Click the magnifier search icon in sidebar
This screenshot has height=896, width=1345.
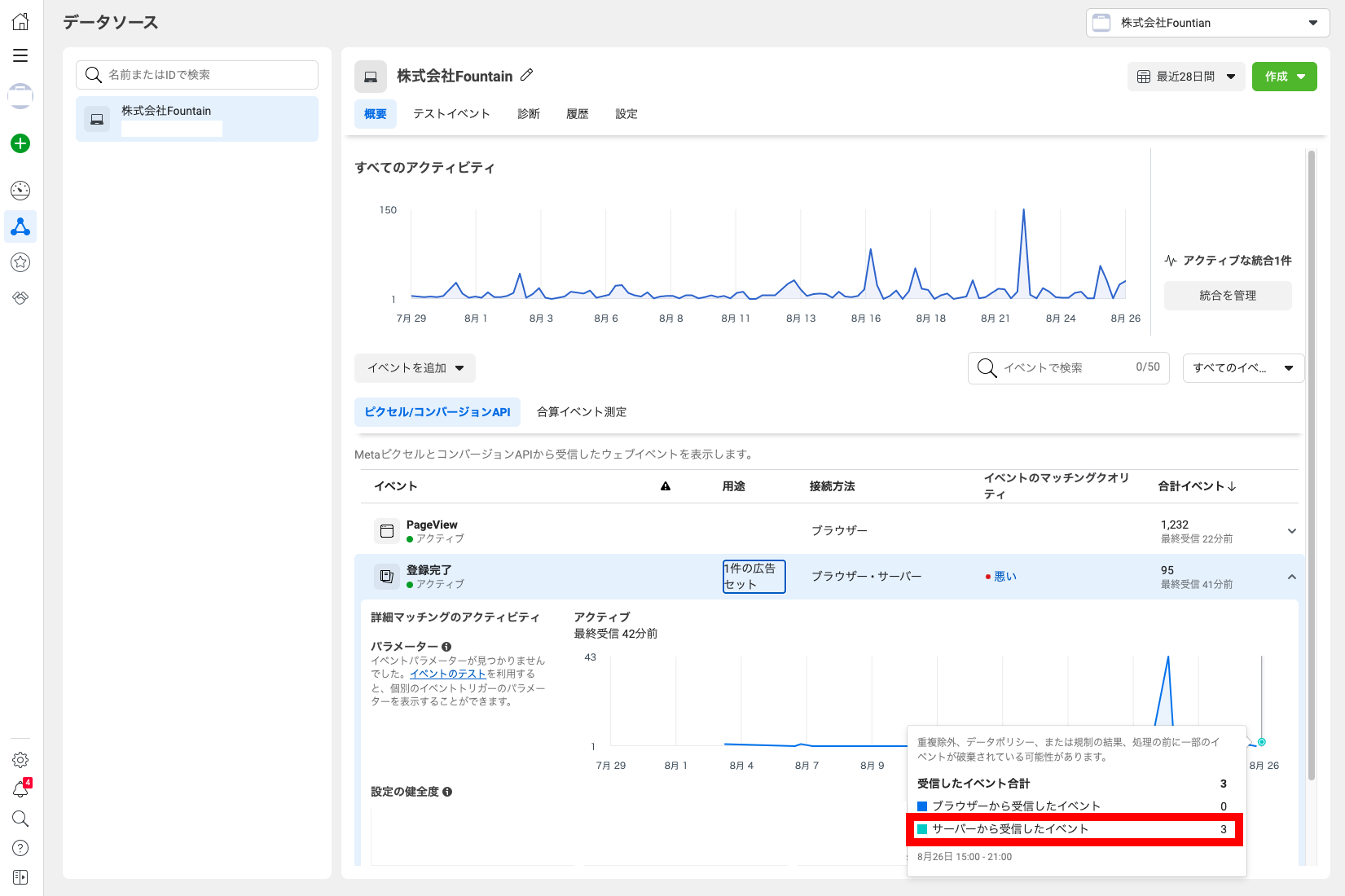[x=20, y=819]
